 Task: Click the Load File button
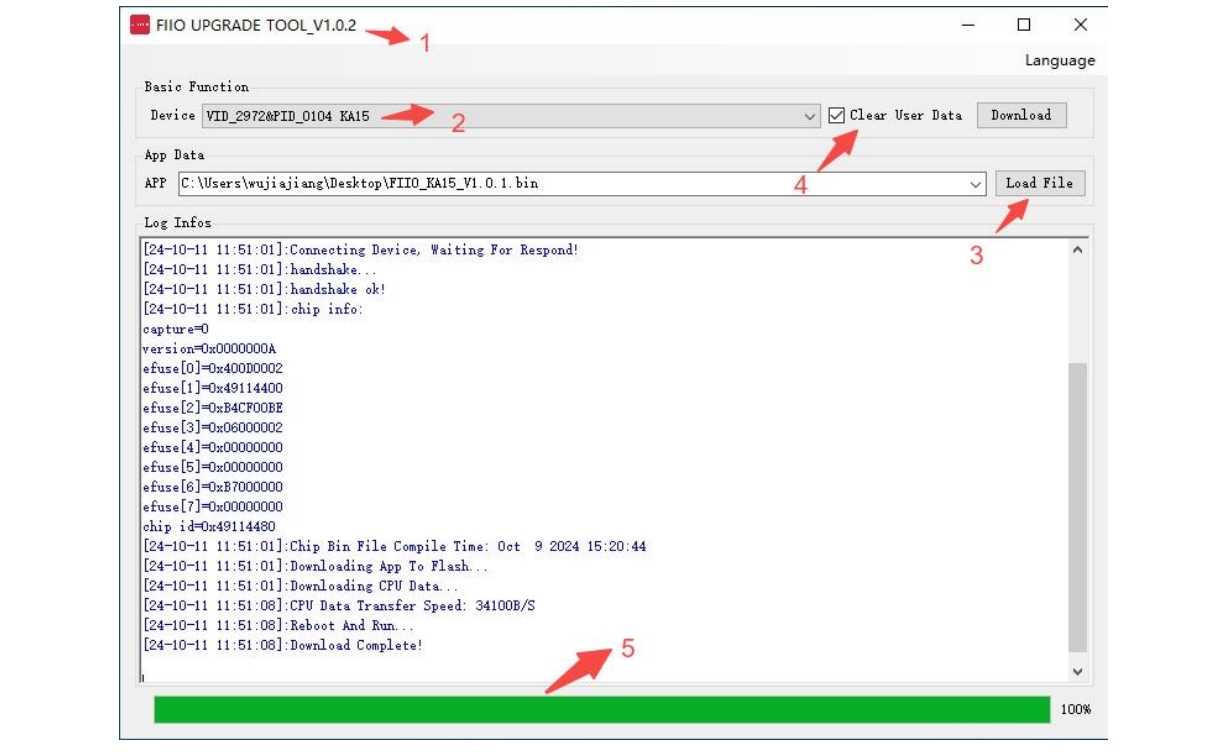[x=1039, y=184]
